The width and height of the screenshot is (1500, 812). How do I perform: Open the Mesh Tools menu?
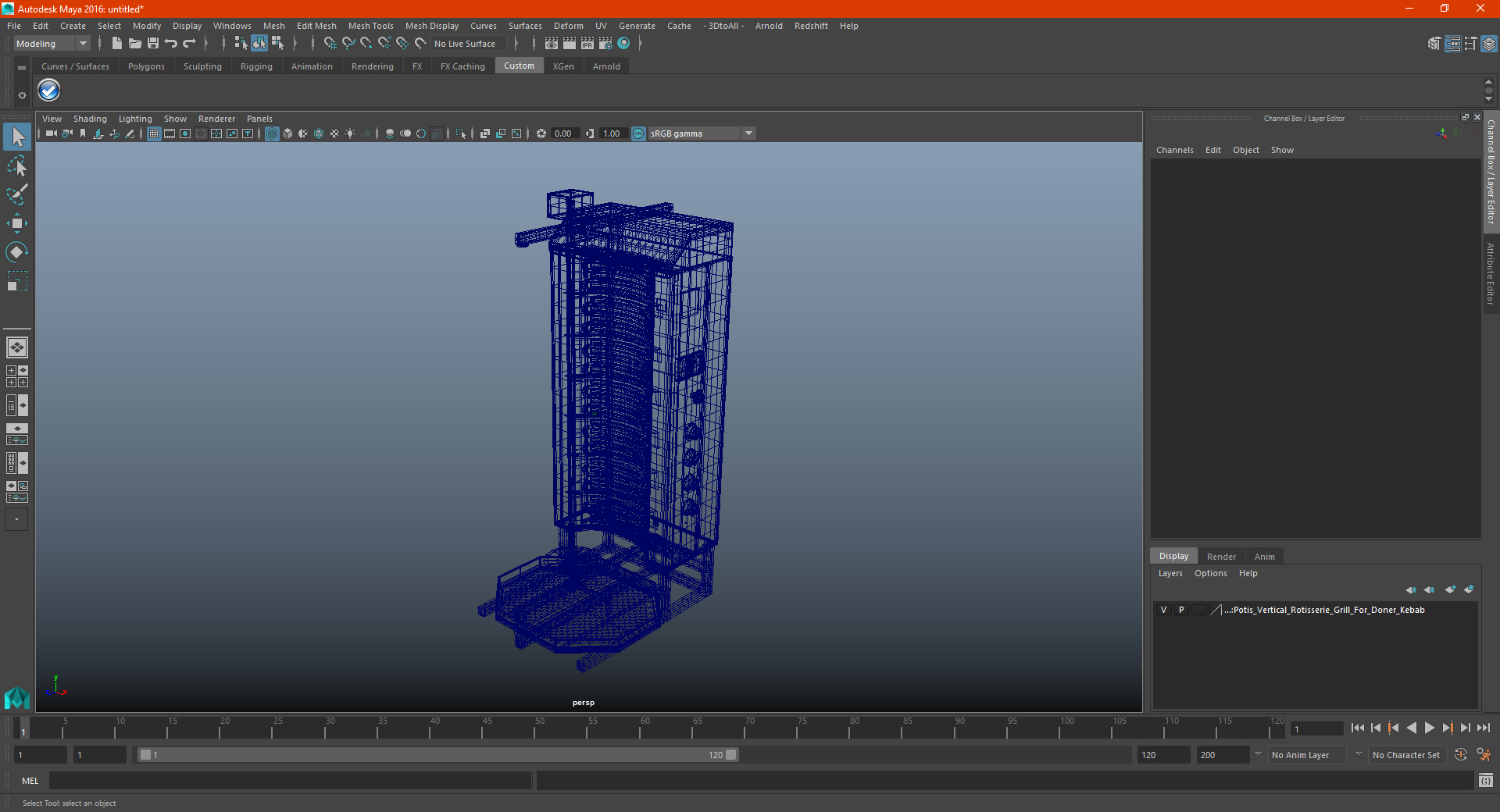click(371, 26)
